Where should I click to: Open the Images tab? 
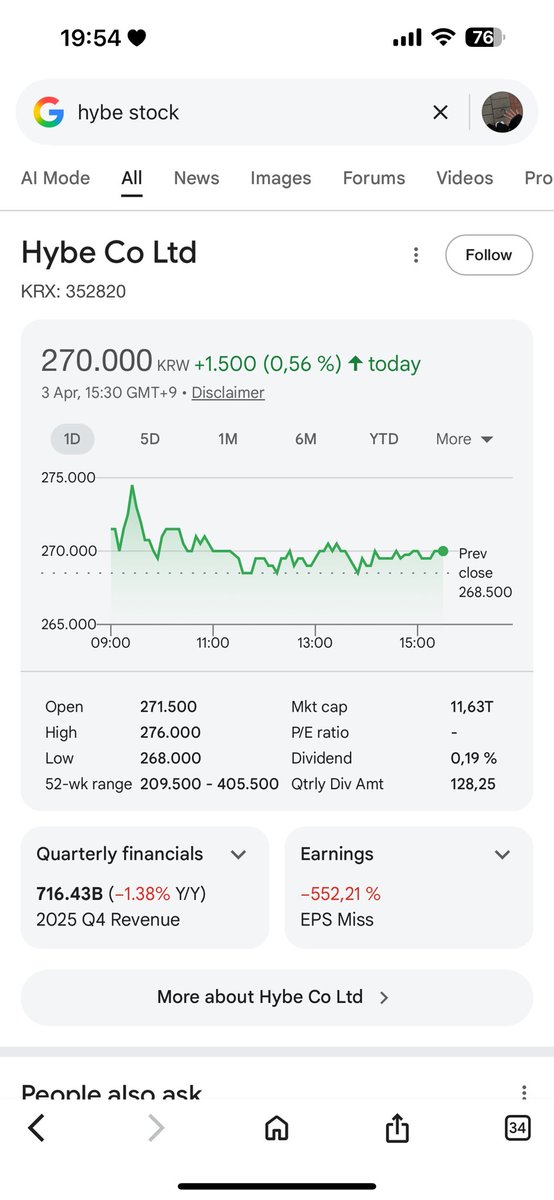281,178
